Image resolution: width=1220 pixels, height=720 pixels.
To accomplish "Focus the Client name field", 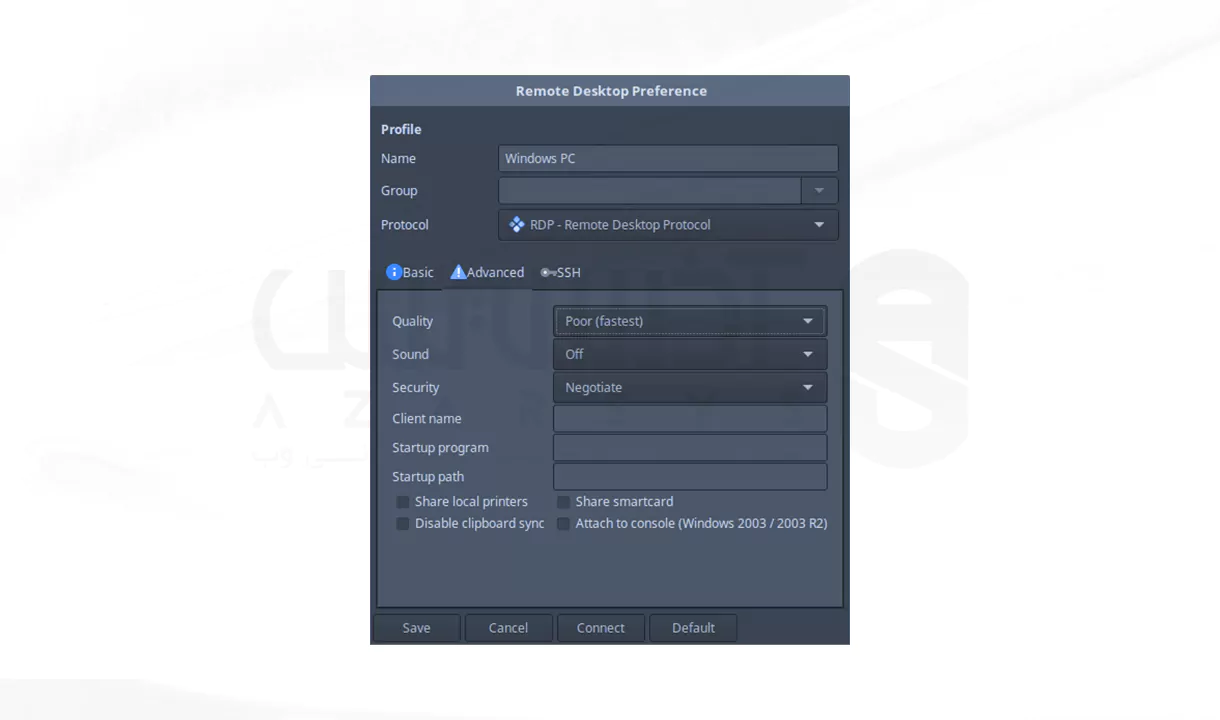I will click(x=690, y=419).
